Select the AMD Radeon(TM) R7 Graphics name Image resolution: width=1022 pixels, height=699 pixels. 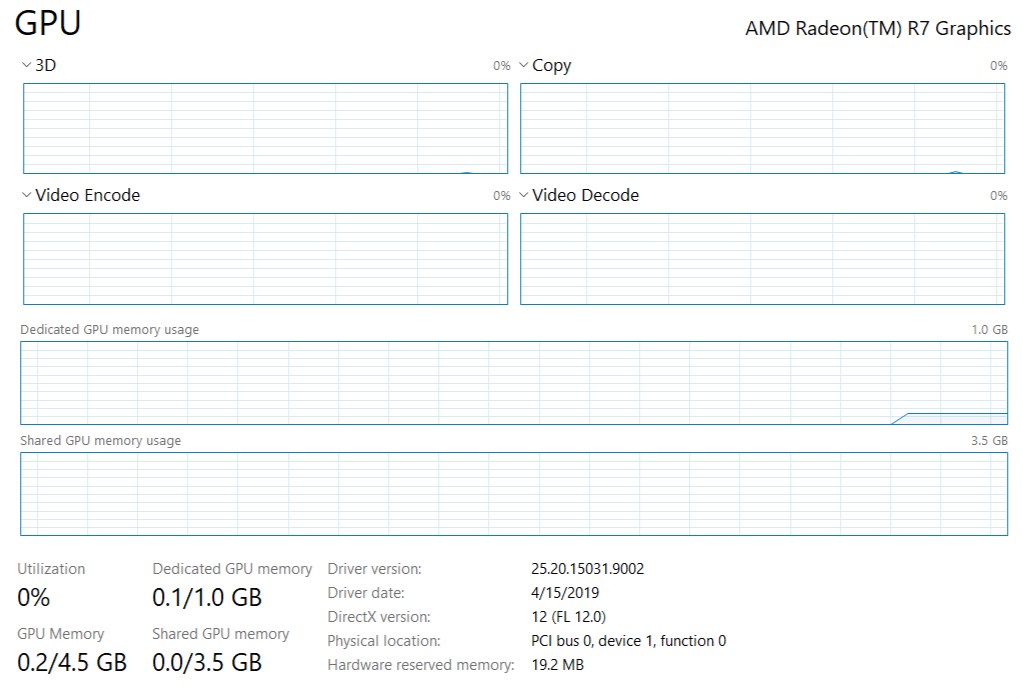(878, 29)
